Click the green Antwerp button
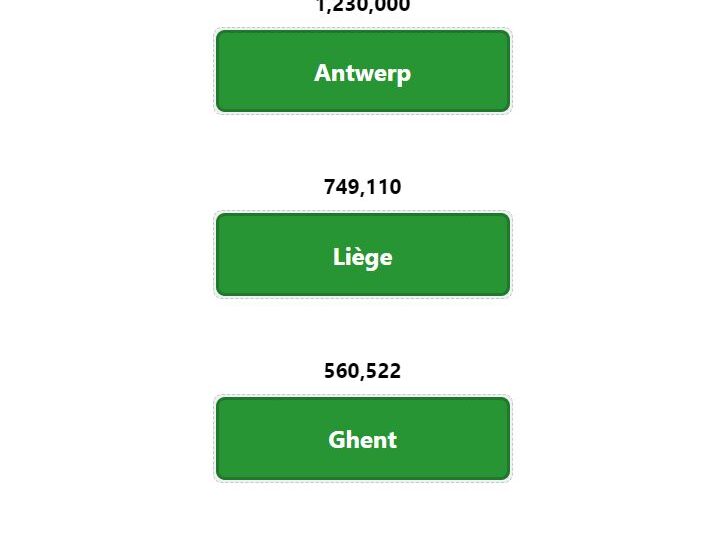 tap(363, 71)
